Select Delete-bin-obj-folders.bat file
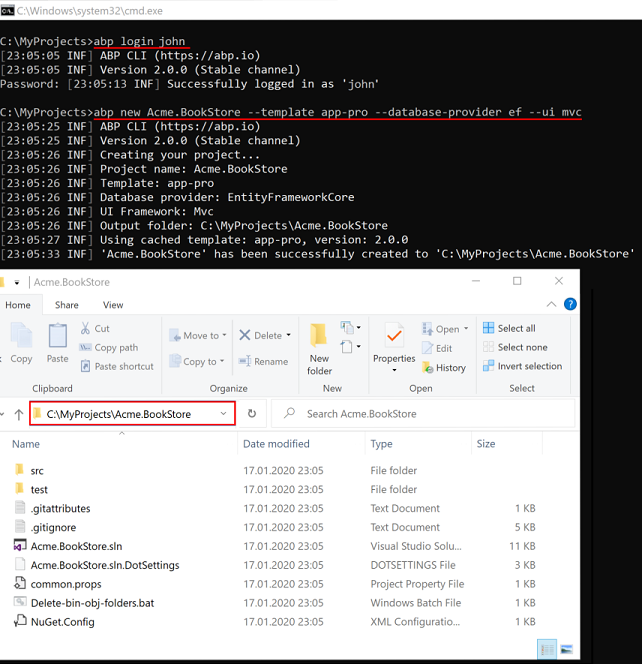Screen dimensions: 642x664 pos(92,603)
